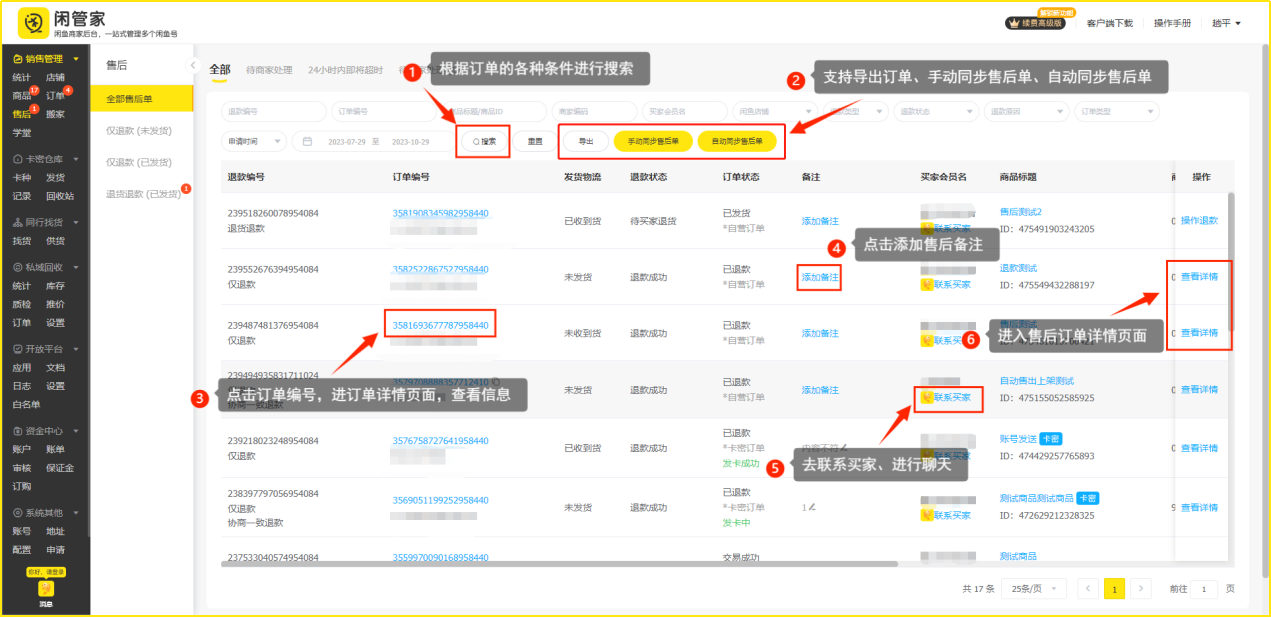Click the edit pencil icon beside note '1'
1271x618 pixels.
point(813,507)
